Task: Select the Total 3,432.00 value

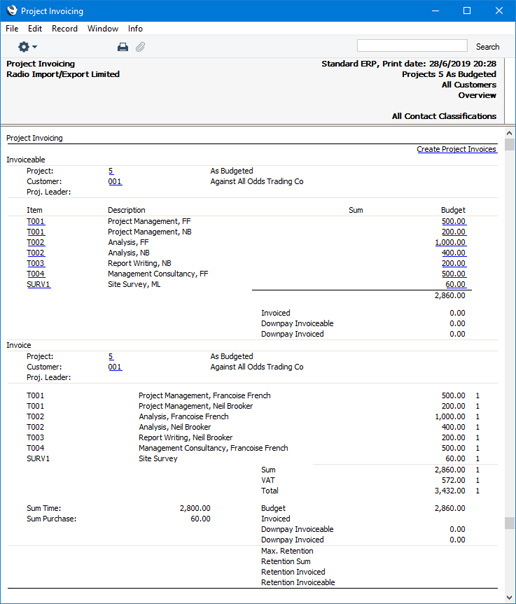Action: tap(450, 491)
